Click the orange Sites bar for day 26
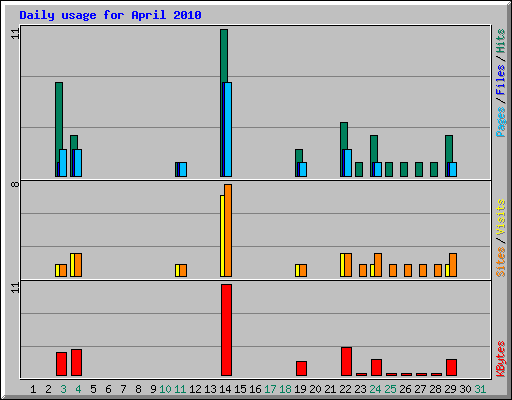512x400 pixels. (x=408, y=270)
